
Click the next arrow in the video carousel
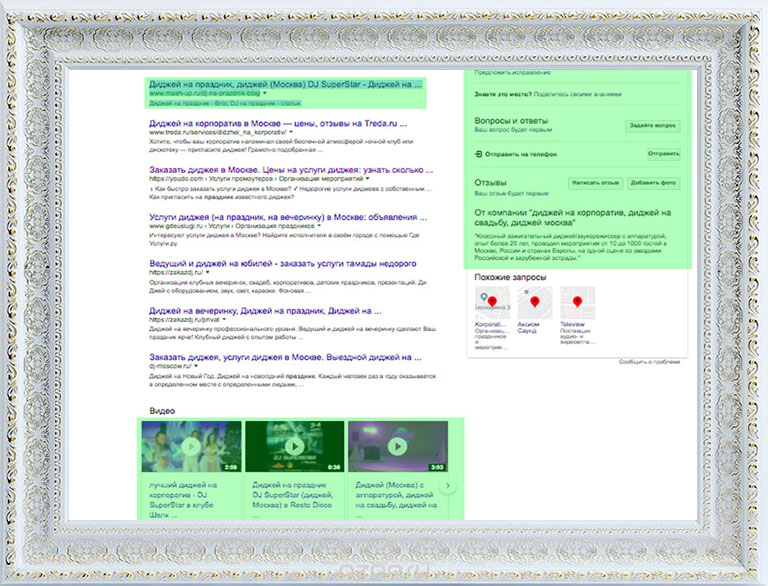[449, 486]
